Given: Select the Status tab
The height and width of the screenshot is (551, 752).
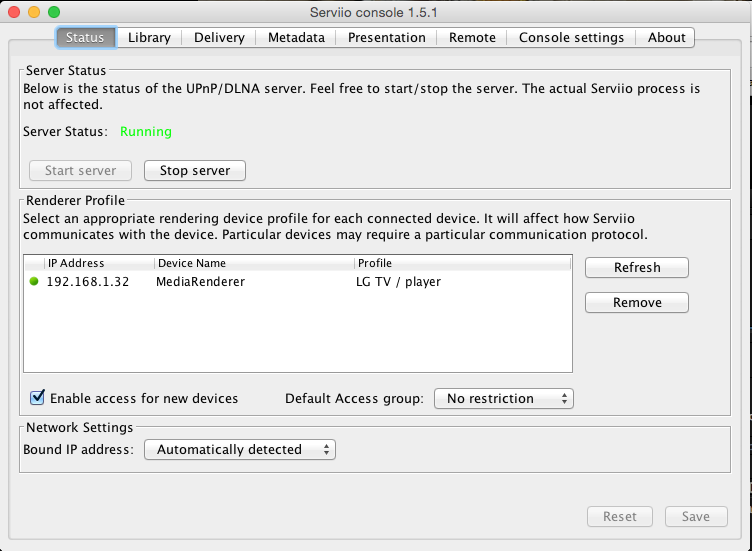Looking at the screenshot, I should 85,37.
